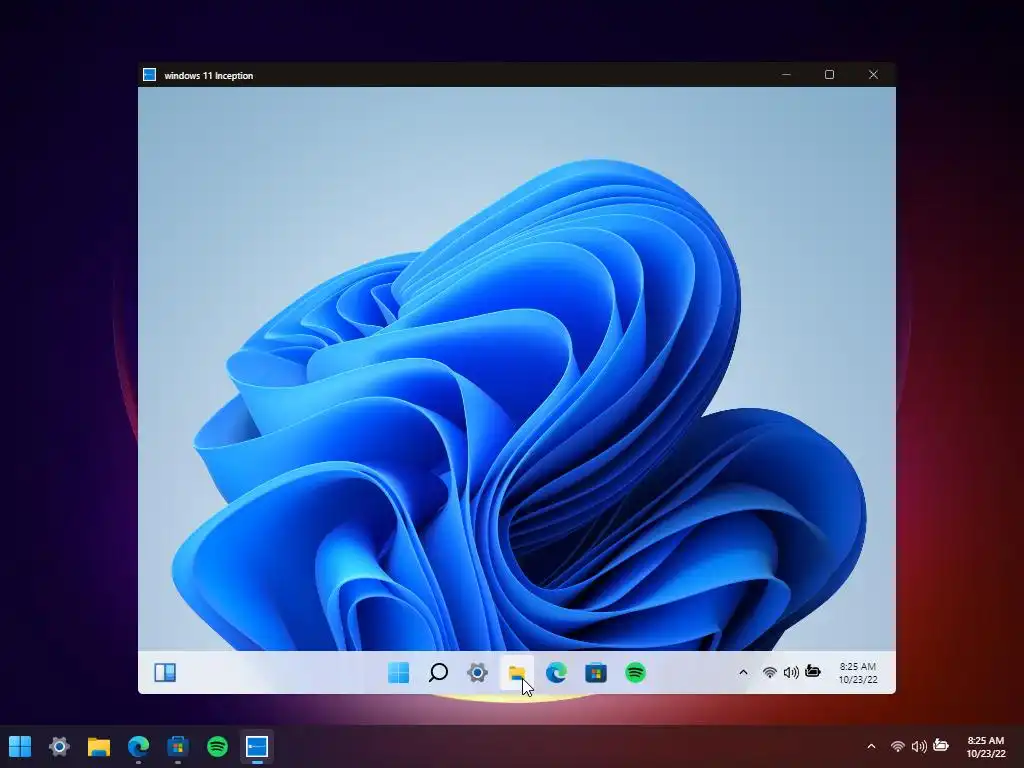
Task: Minimize the windows 11 Inception window
Action: pyautogui.click(x=786, y=74)
